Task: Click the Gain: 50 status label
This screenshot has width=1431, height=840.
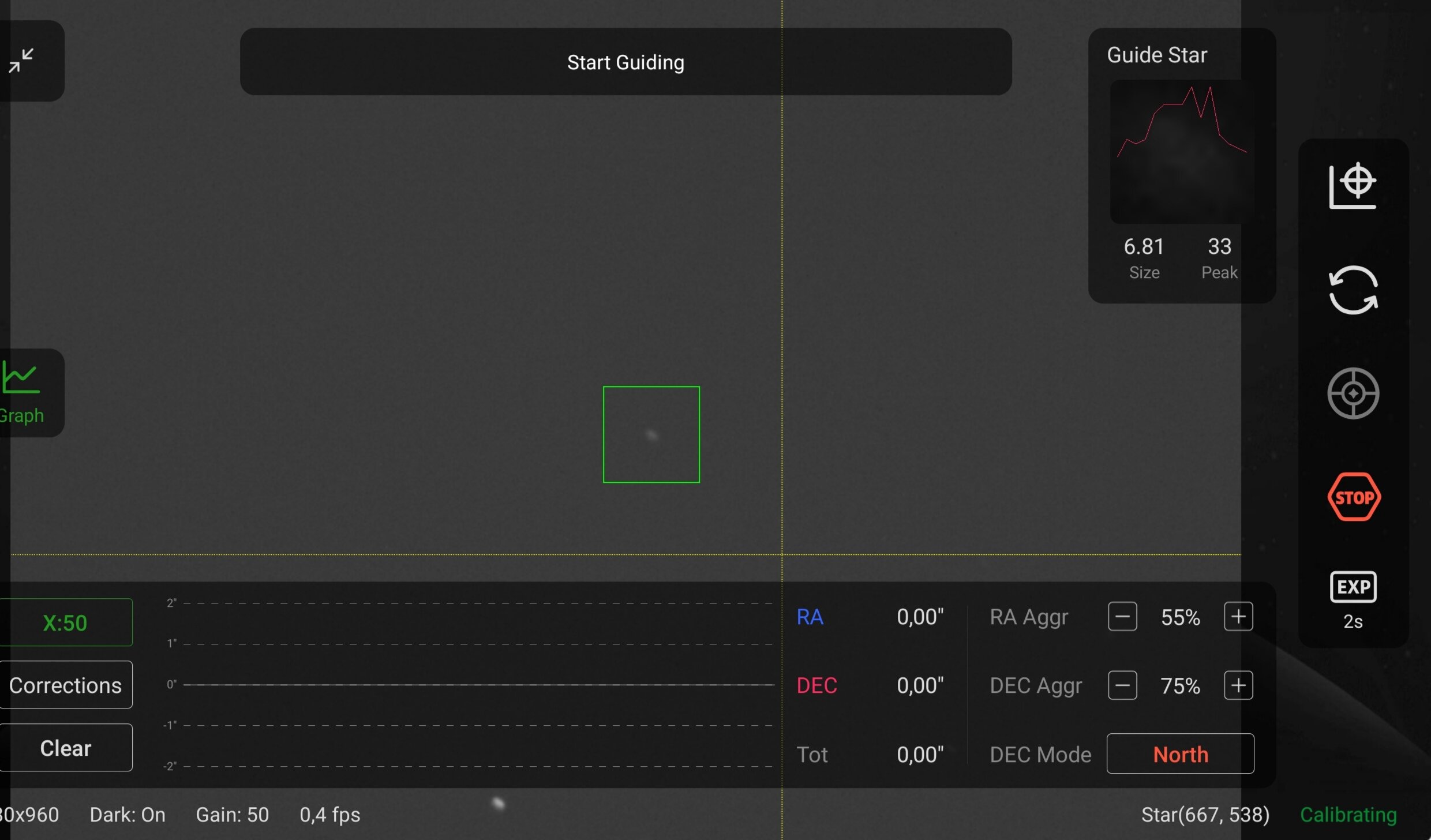Action: 232,815
